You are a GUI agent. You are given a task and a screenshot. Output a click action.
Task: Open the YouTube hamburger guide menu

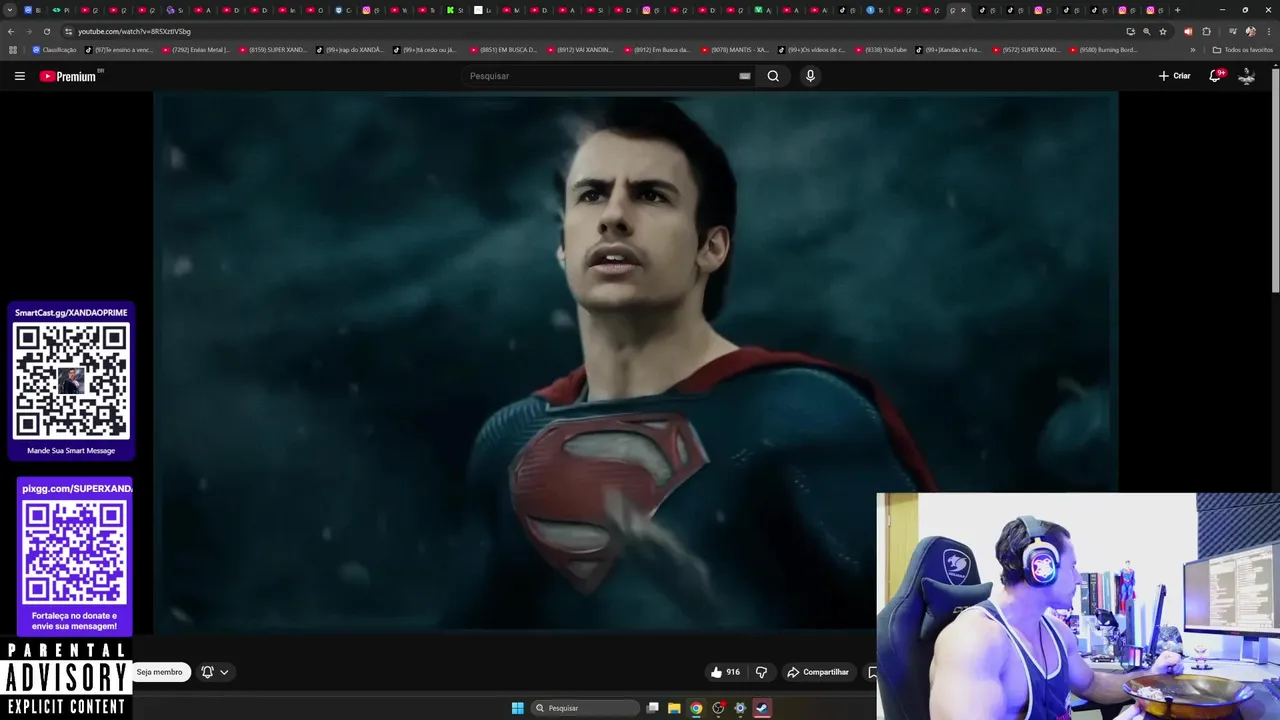tap(19, 76)
